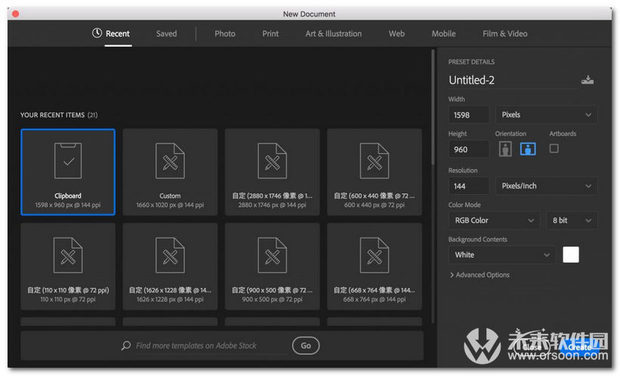Open the width units Pixels dropdown
620x376 pixels.
click(x=546, y=115)
